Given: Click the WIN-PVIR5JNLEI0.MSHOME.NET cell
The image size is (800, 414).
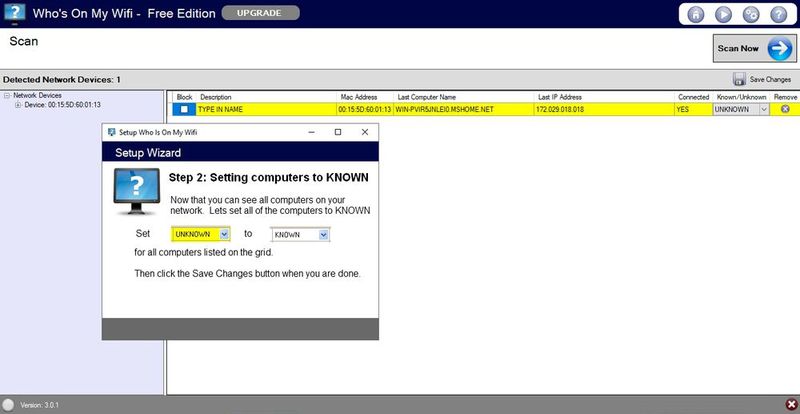Looking at the screenshot, I should coord(464,109).
